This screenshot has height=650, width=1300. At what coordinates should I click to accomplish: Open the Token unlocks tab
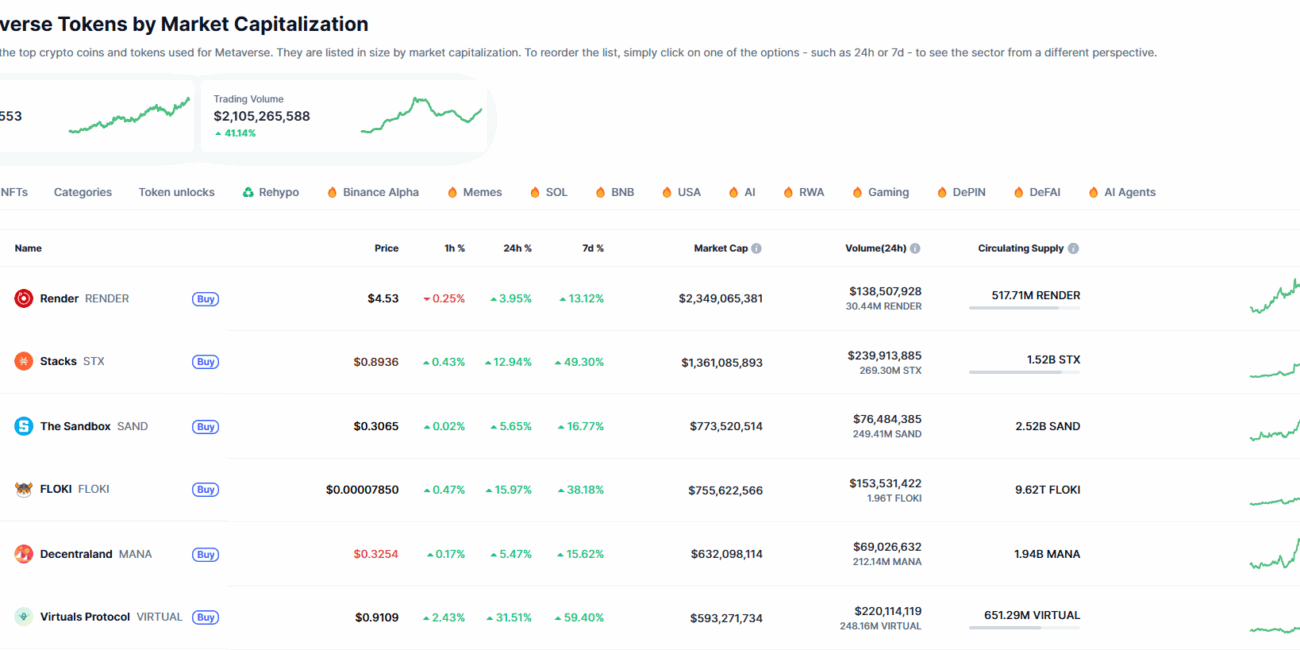177,192
